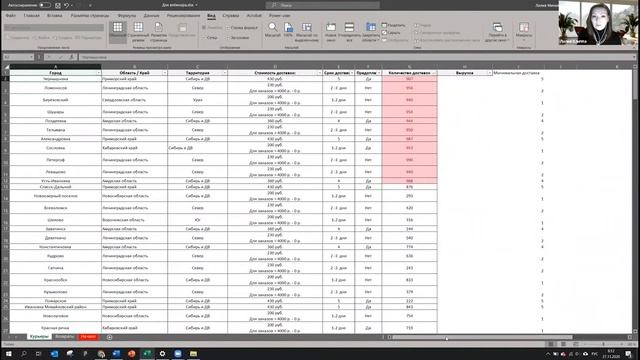Select the Петергоф cell in Город column

[56, 160]
